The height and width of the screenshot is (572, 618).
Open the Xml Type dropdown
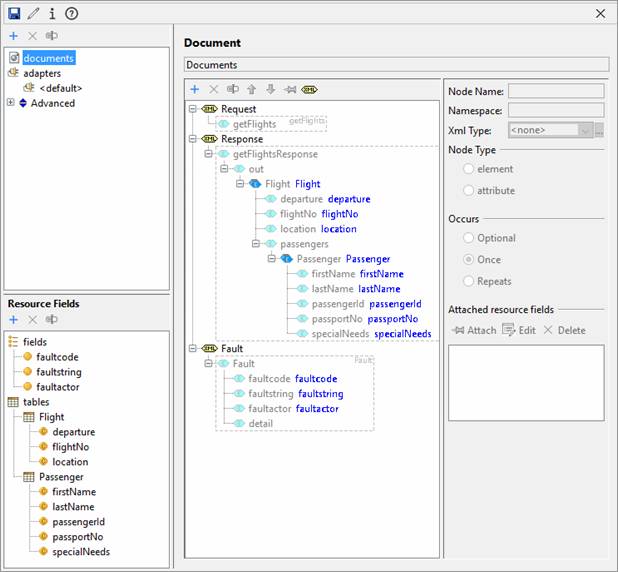(x=585, y=130)
